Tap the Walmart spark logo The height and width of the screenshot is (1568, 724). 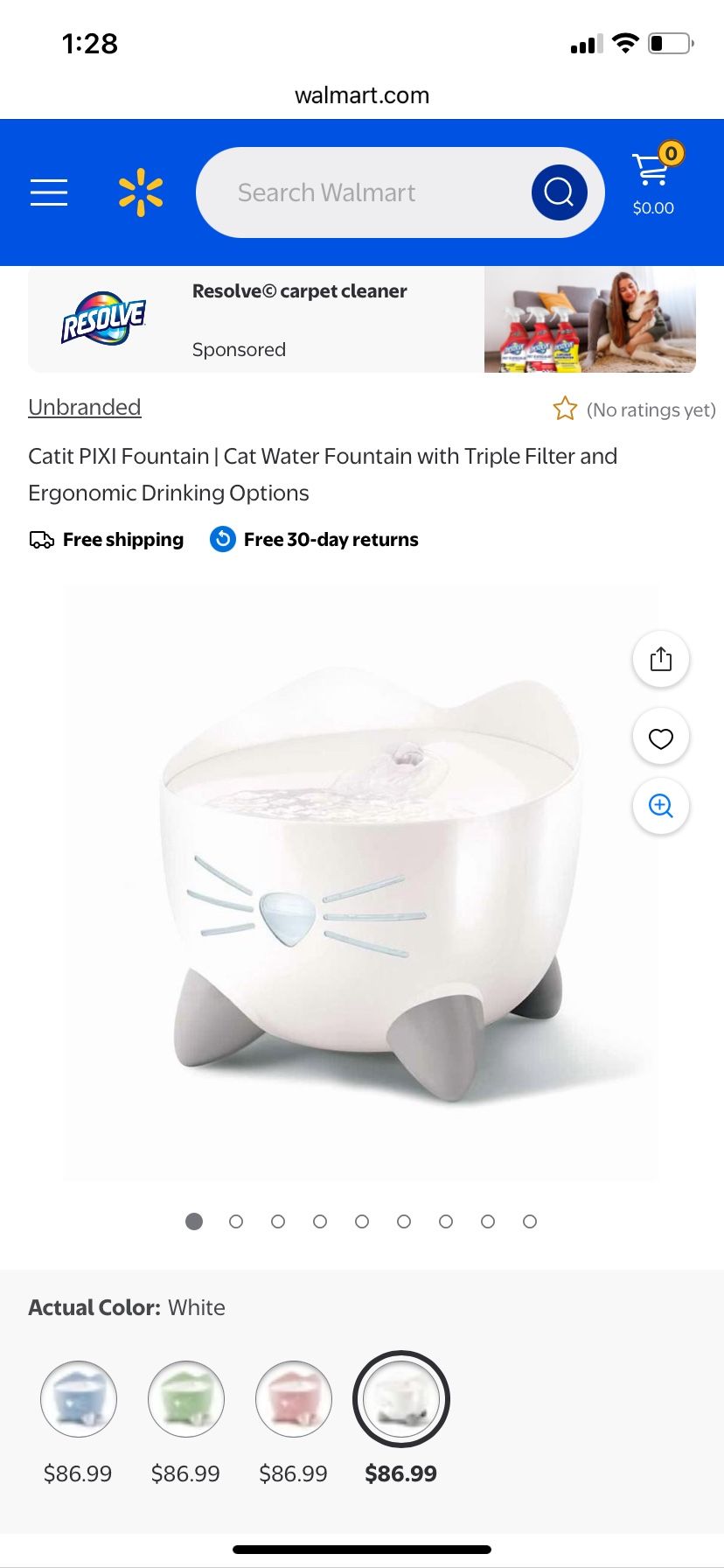coord(141,193)
